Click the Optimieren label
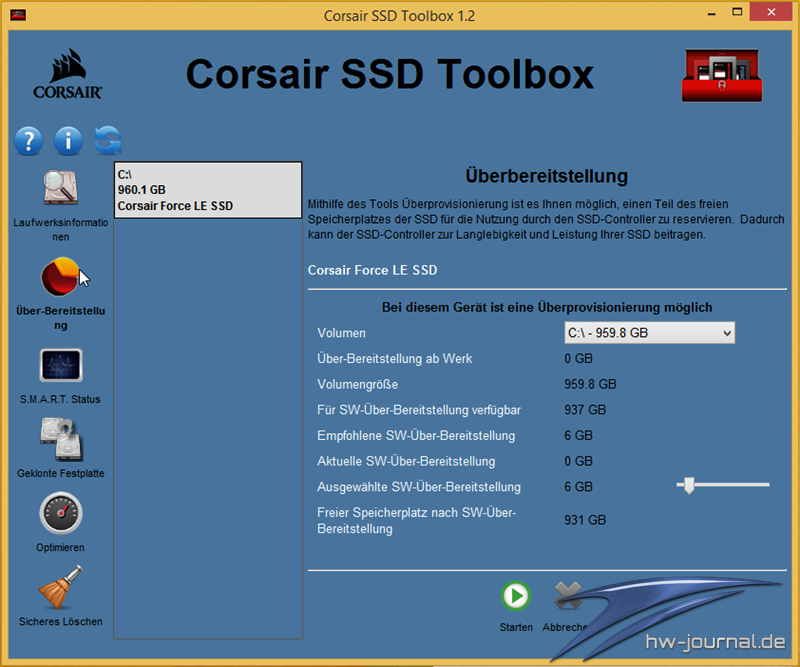 click(60, 548)
